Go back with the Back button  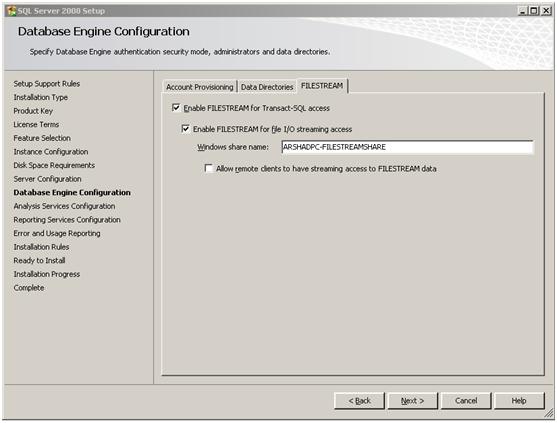tap(359, 401)
